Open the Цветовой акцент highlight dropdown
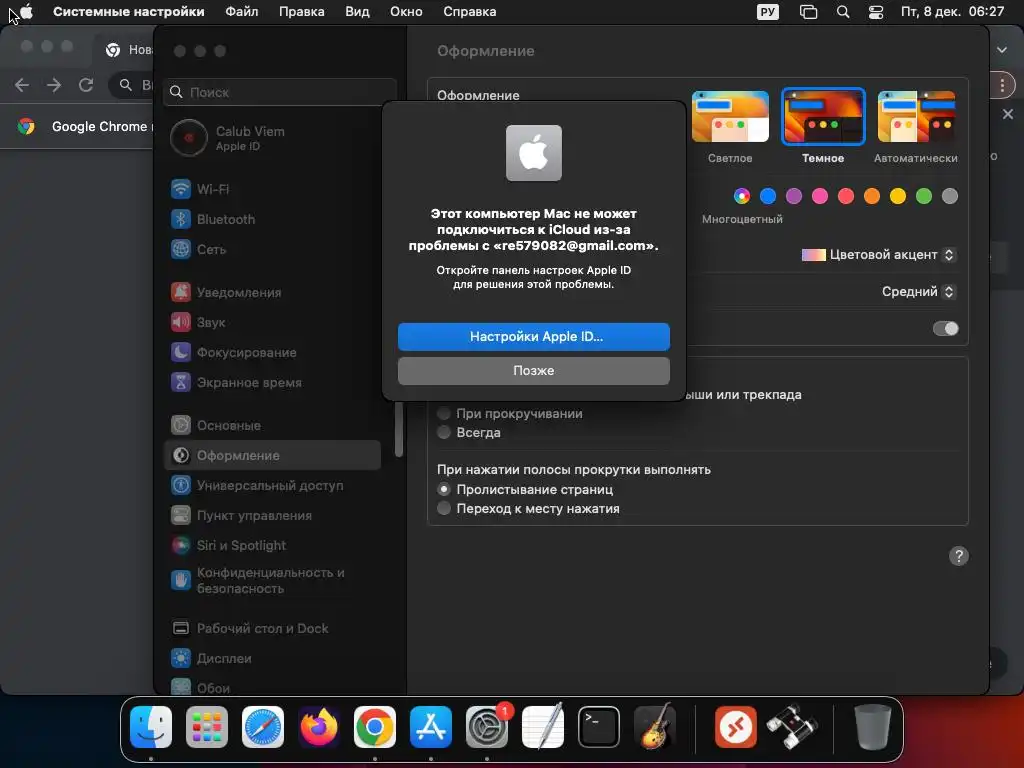The height and width of the screenshot is (768, 1024). coord(878,255)
